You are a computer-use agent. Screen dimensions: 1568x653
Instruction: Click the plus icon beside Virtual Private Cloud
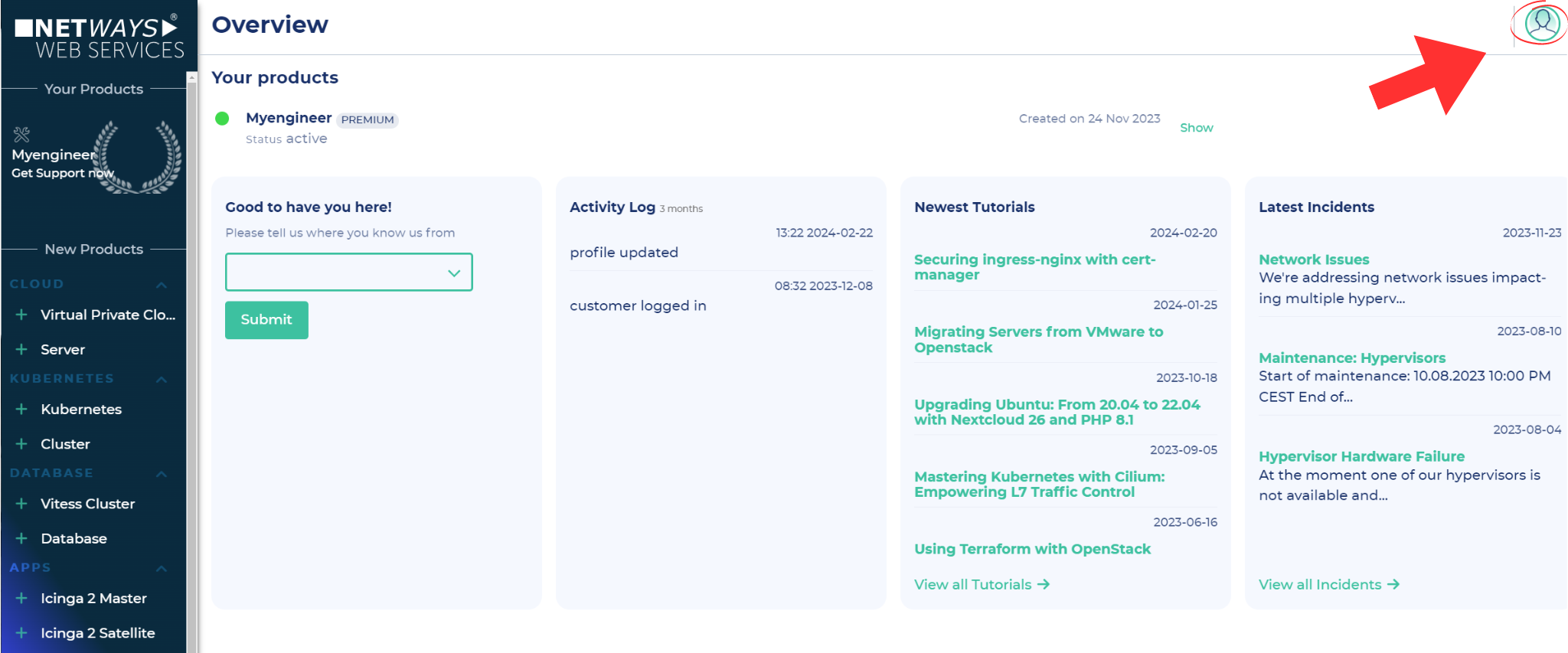point(22,315)
